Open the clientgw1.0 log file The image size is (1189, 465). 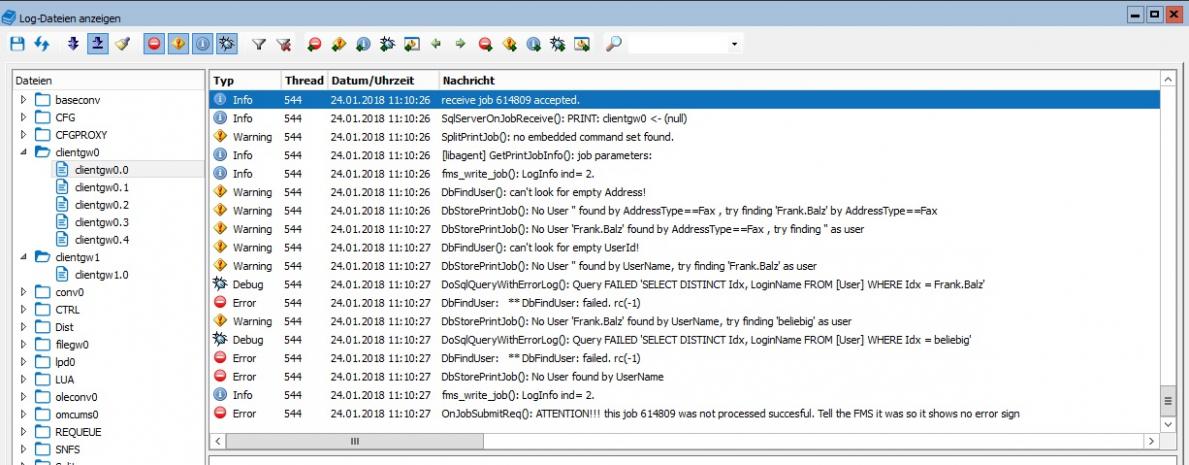101,275
